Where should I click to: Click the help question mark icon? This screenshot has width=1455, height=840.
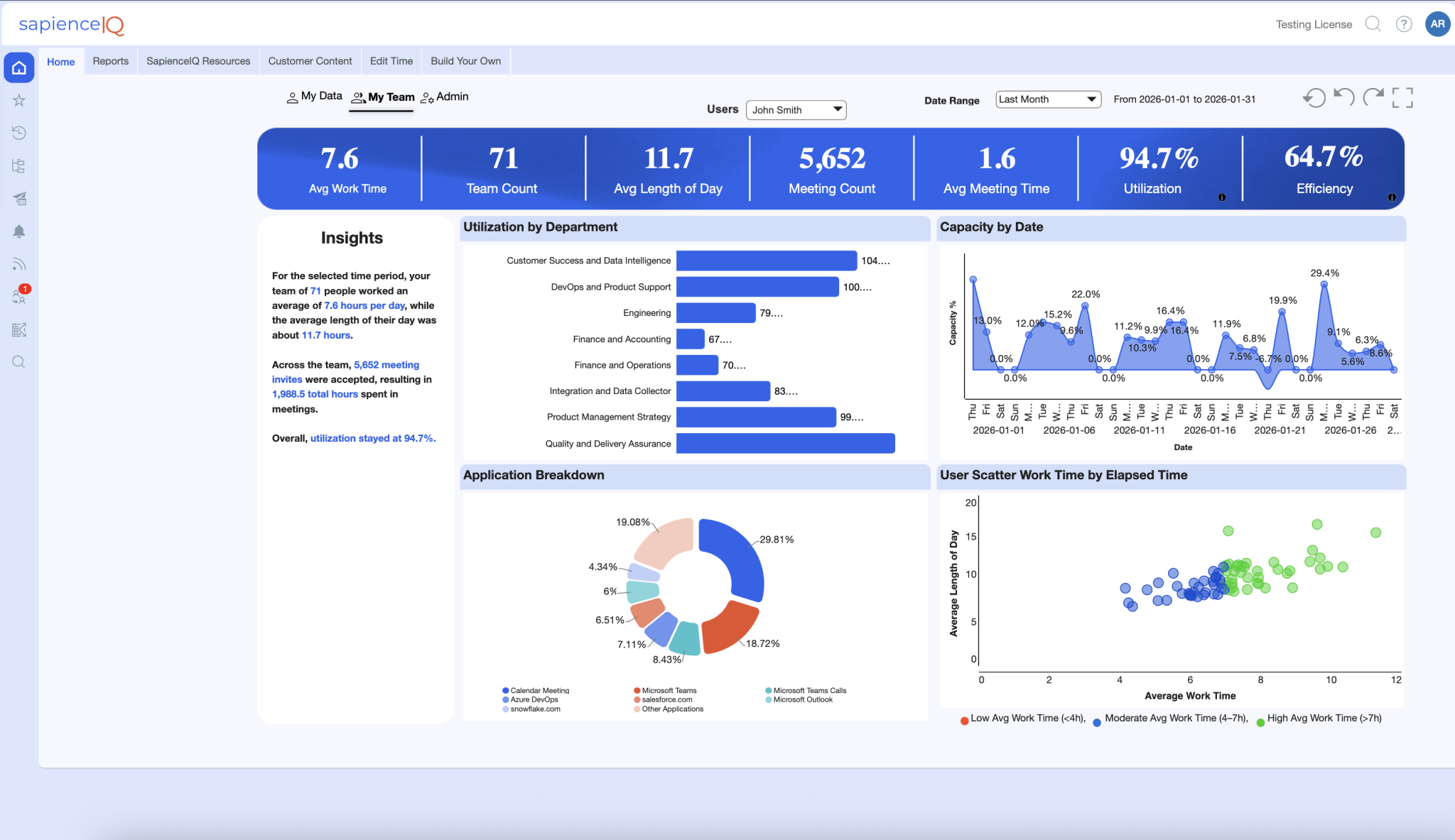click(x=1403, y=24)
